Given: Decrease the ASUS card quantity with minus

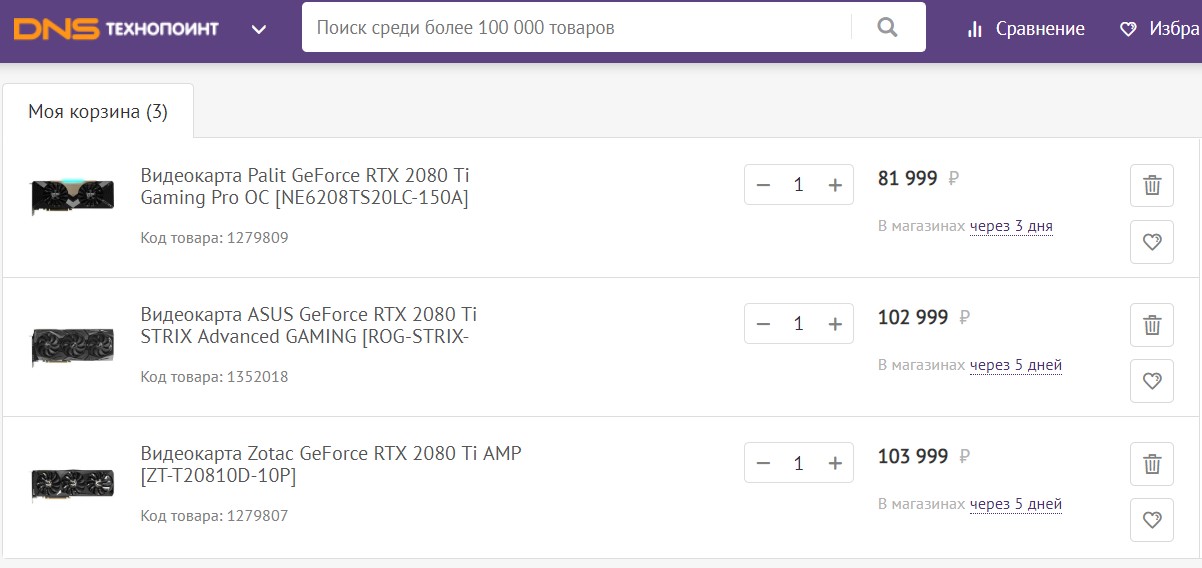Looking at the screenshot, I should click(x=764, y=324).
